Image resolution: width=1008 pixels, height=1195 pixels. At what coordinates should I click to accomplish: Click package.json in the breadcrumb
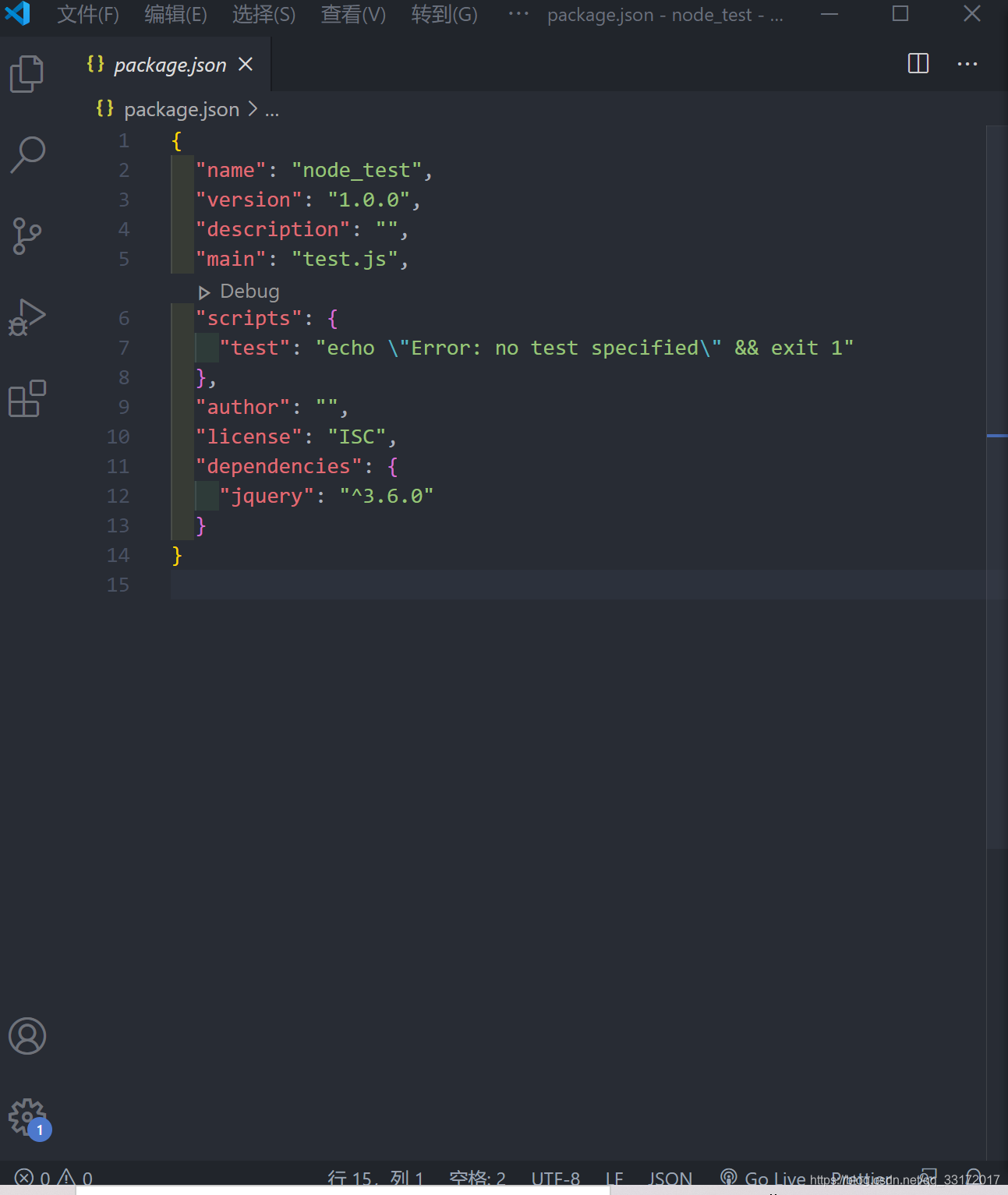[x=182, y=109]
